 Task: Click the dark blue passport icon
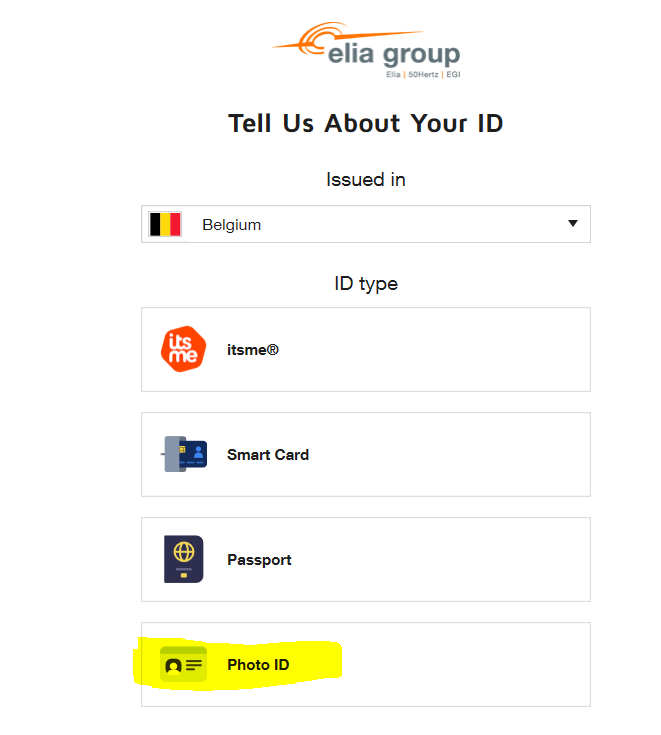(184, 559)
